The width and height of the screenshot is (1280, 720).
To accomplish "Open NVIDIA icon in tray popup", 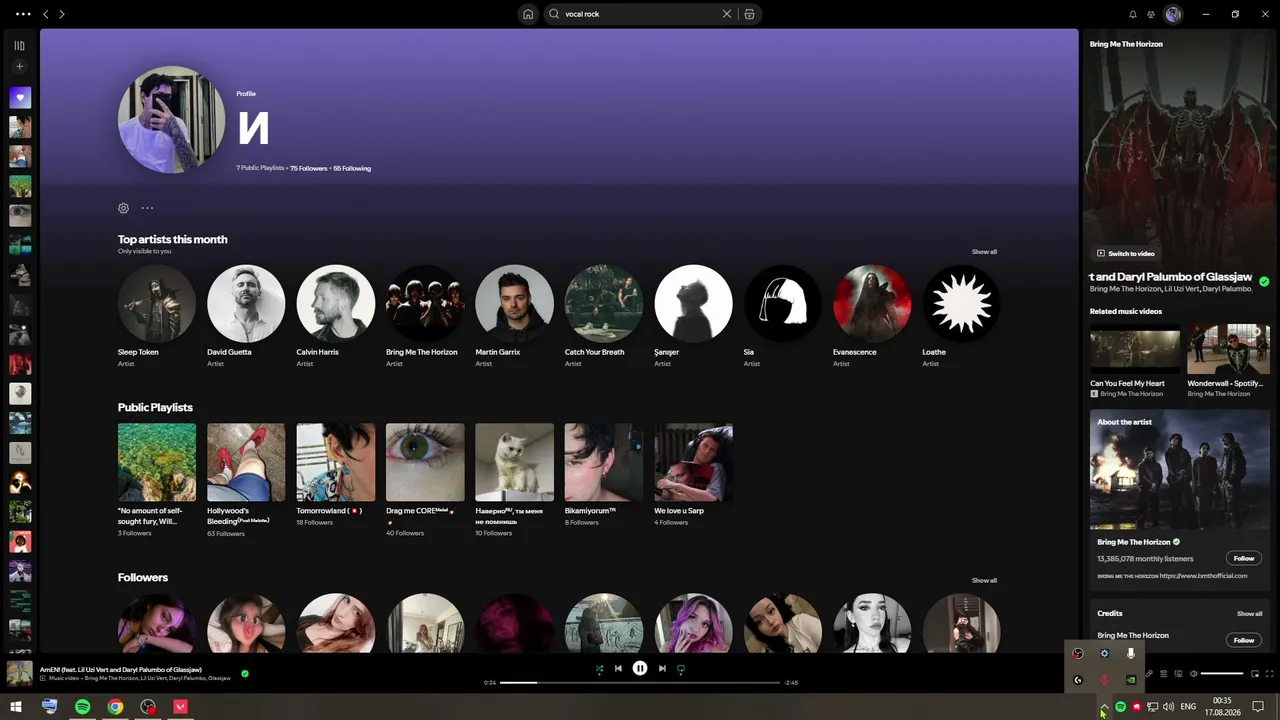I will (x=1131, y=680).
